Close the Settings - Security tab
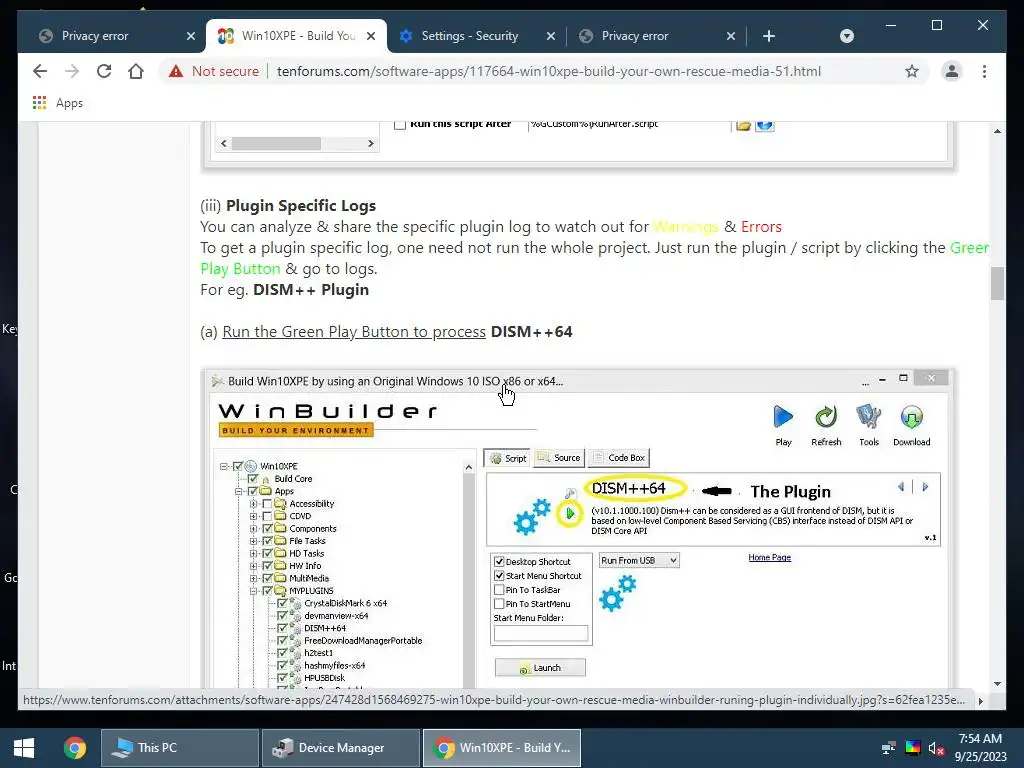Viewport: 1024px width, 768px height. coord(551,36)
